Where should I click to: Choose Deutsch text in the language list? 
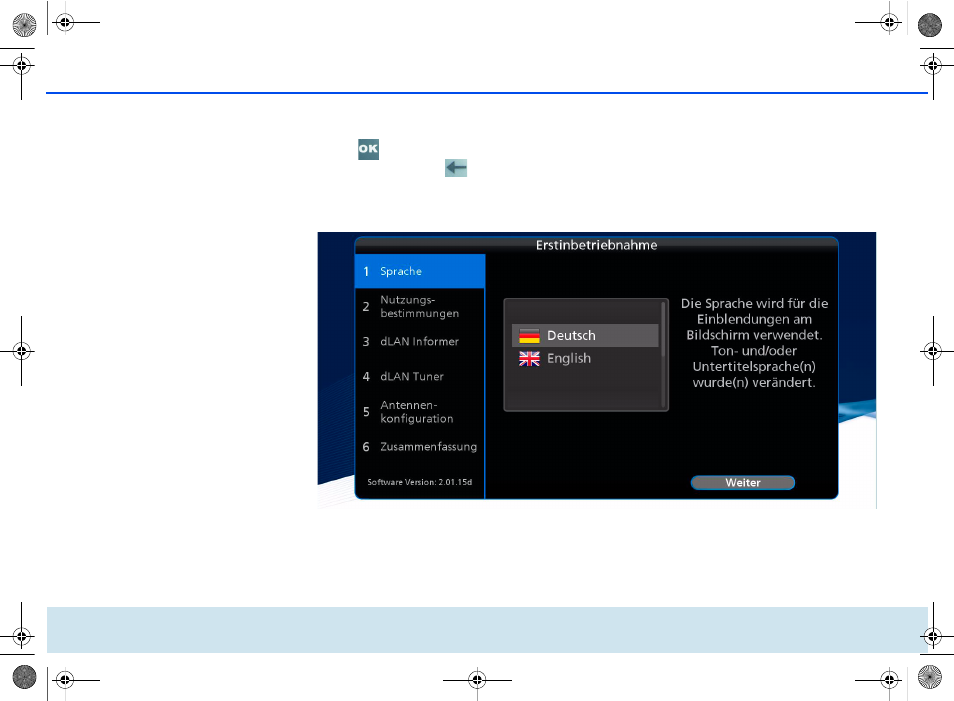click(571, 336)
